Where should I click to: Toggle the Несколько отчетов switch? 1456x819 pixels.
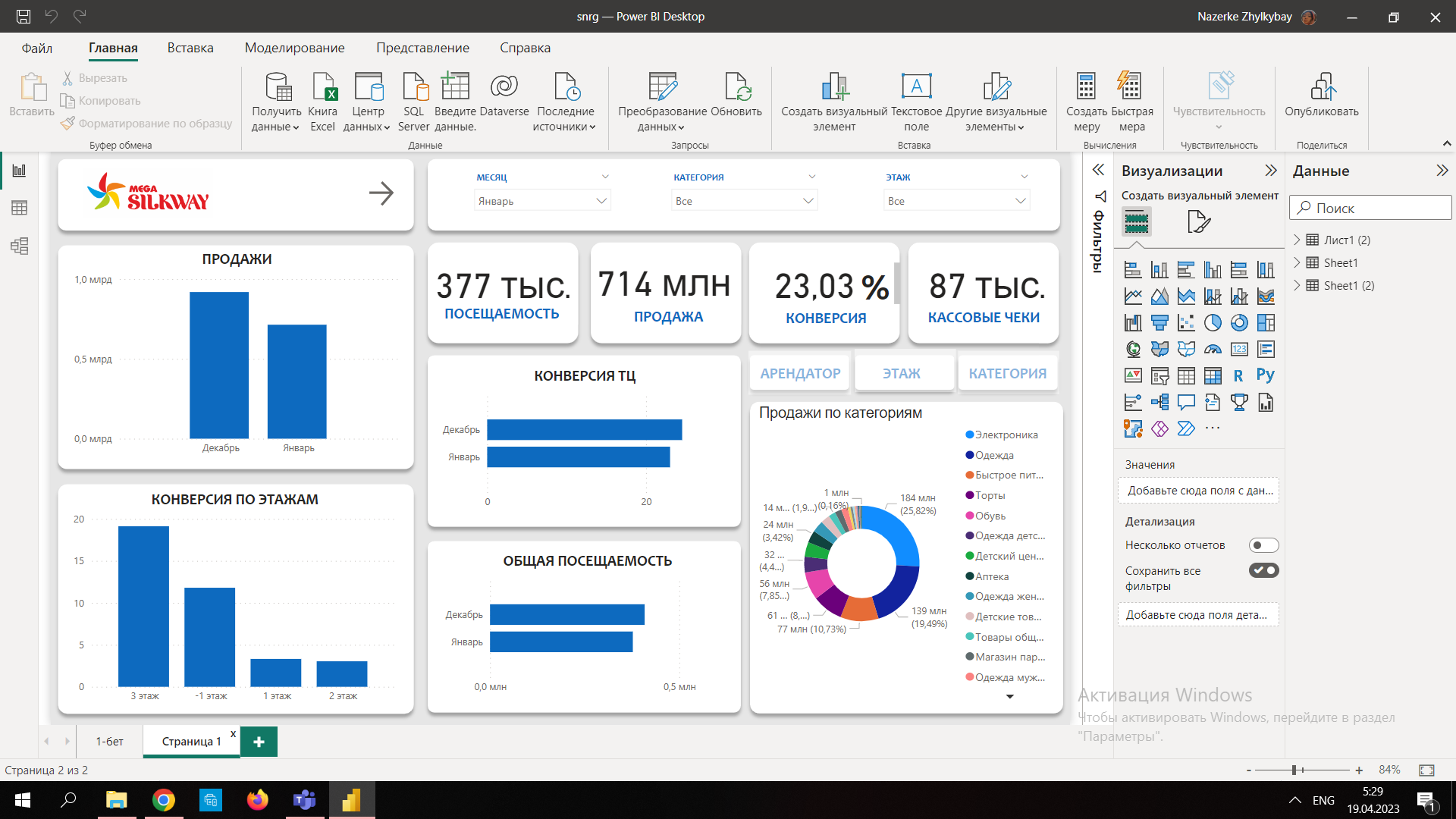tap(1263, 544)
